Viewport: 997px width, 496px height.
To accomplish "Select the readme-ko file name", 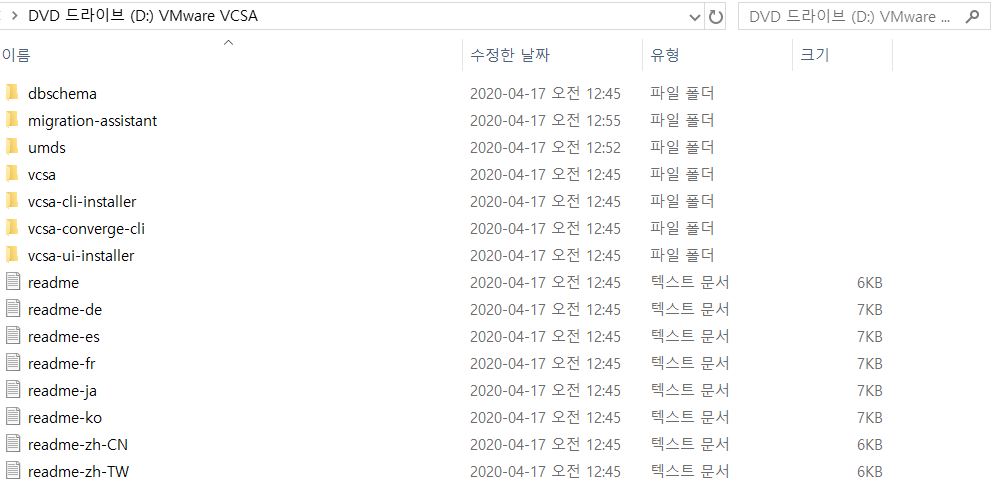I will (x=65, y=418).
